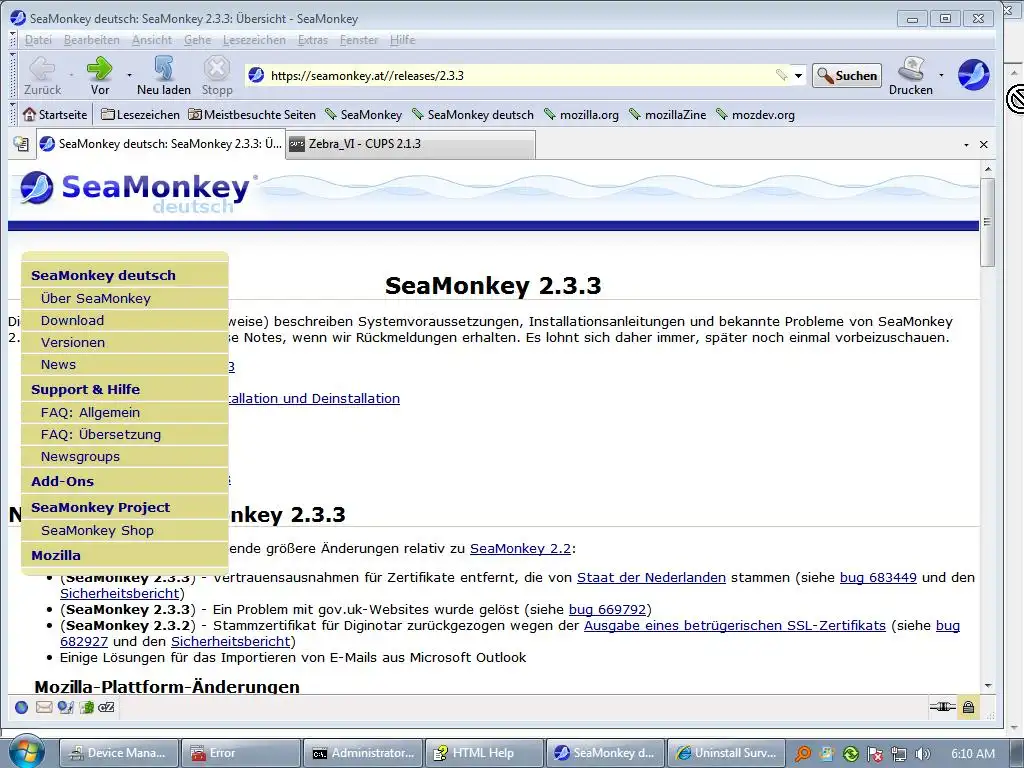
Task: Click the 6:10 AM taskbar clock
Action: 973,754
